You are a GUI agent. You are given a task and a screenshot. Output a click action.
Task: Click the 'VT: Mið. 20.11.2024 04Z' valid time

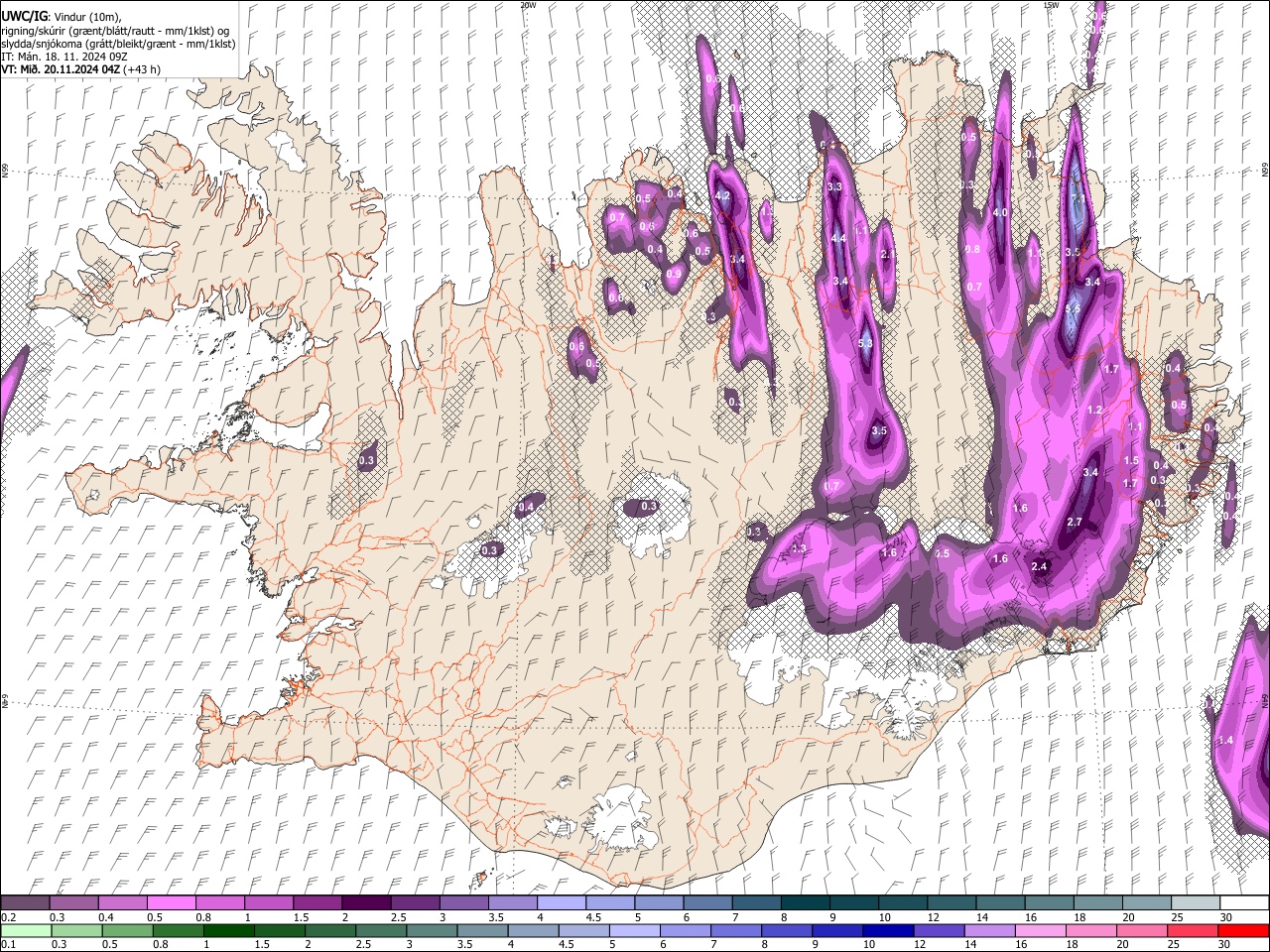[x=62, y=69]
